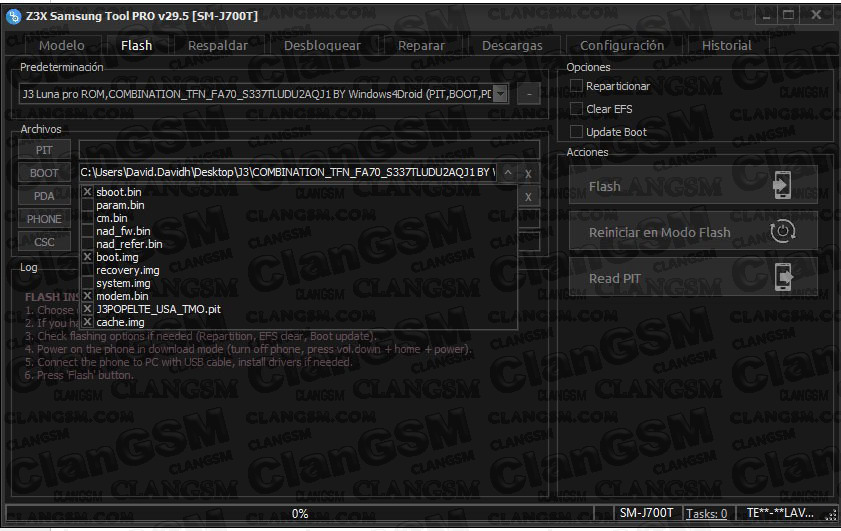View the Historial tab
Screen dimensions: 841x531
pos(727,46)
